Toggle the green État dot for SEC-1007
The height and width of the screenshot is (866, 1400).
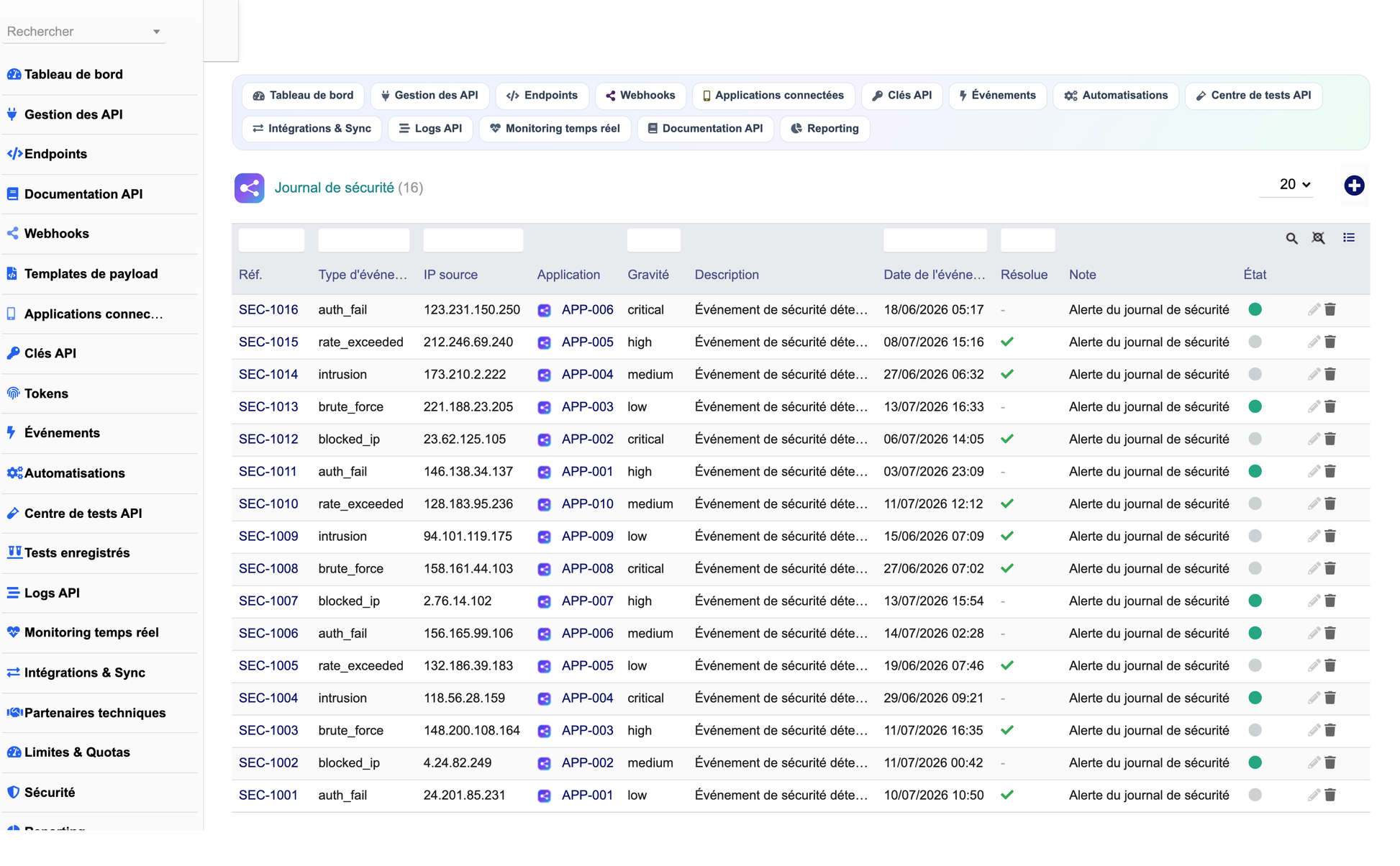[x=1255, y=601]
